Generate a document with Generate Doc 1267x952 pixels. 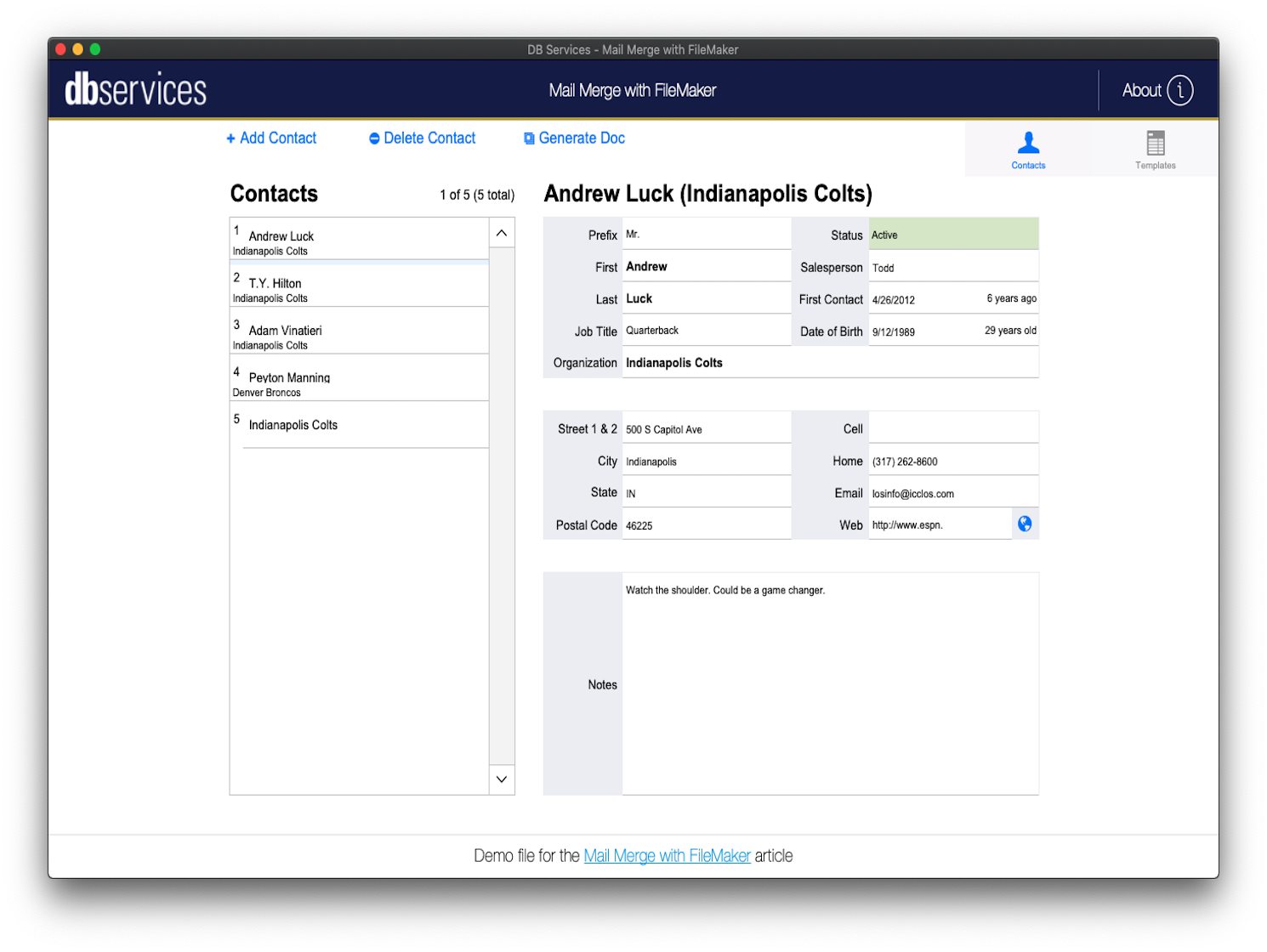click(574, 138)
